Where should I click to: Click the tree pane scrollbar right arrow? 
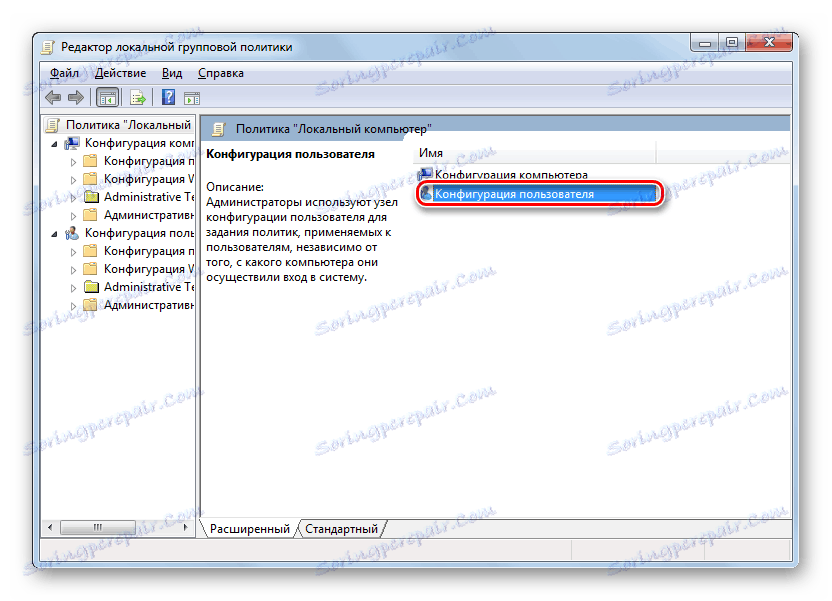tap(185, 527)
